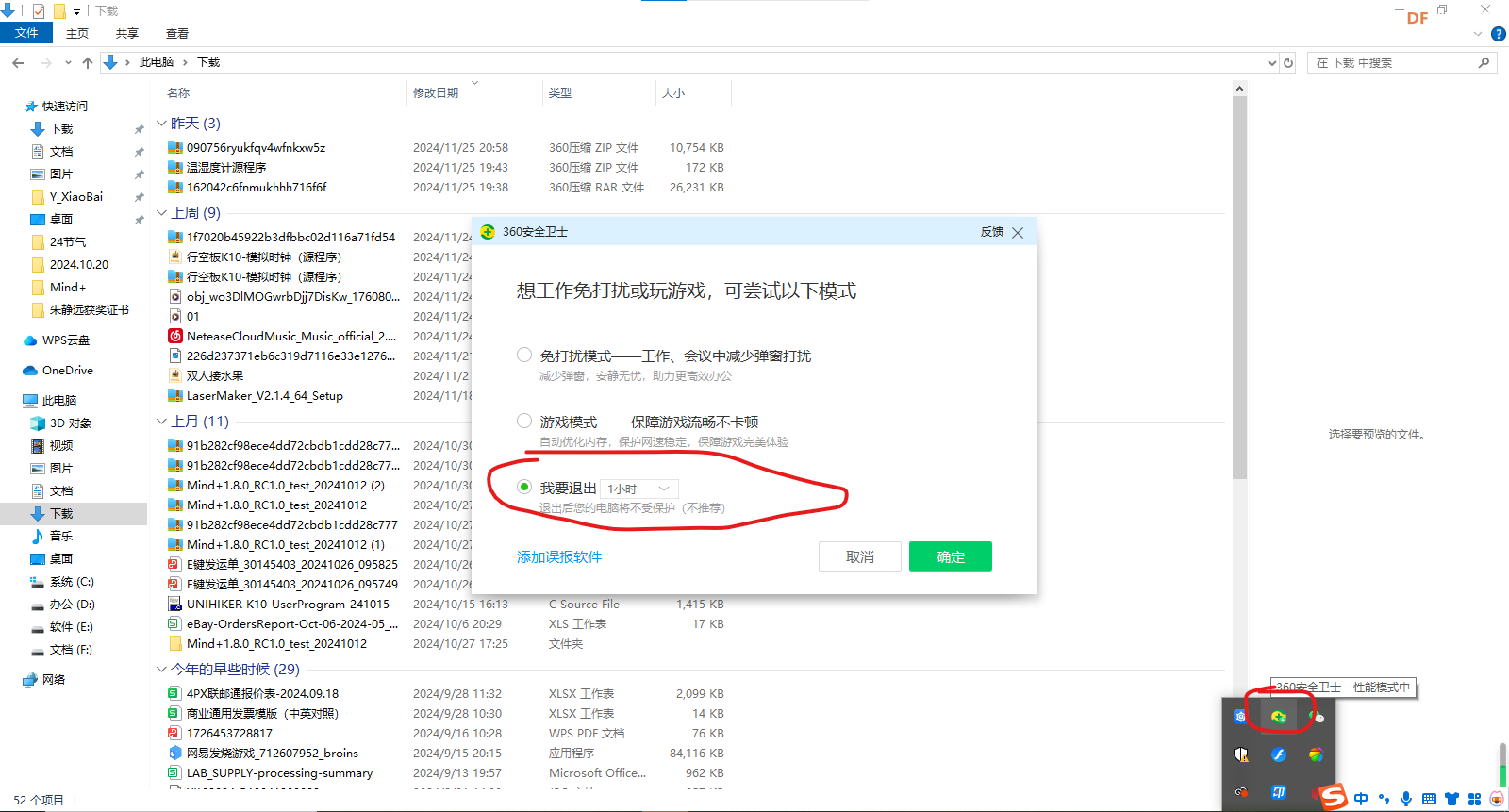Open the 1小时 exit duration dropdown

click(639, 489)
